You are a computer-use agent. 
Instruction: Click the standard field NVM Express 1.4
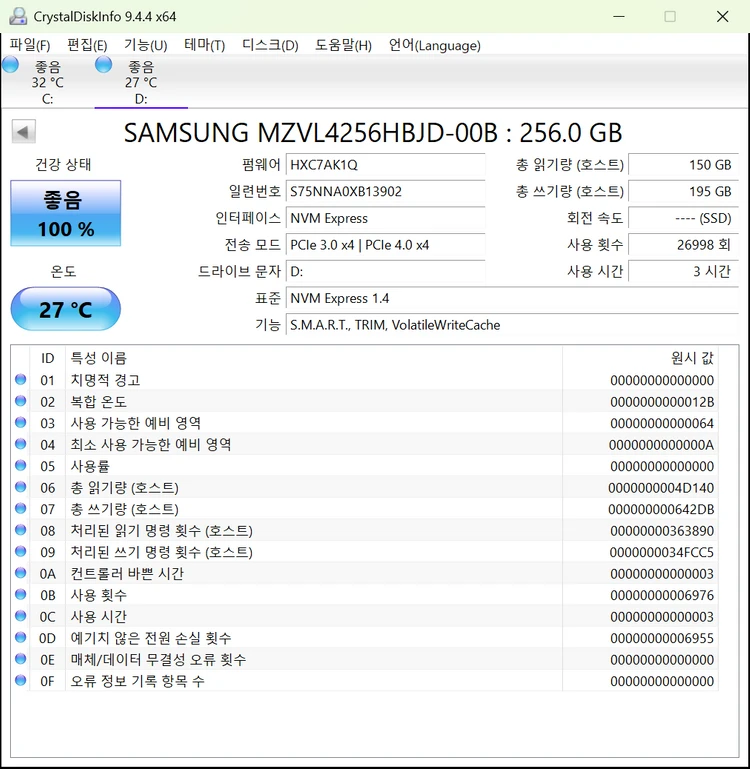coord(513,298)
